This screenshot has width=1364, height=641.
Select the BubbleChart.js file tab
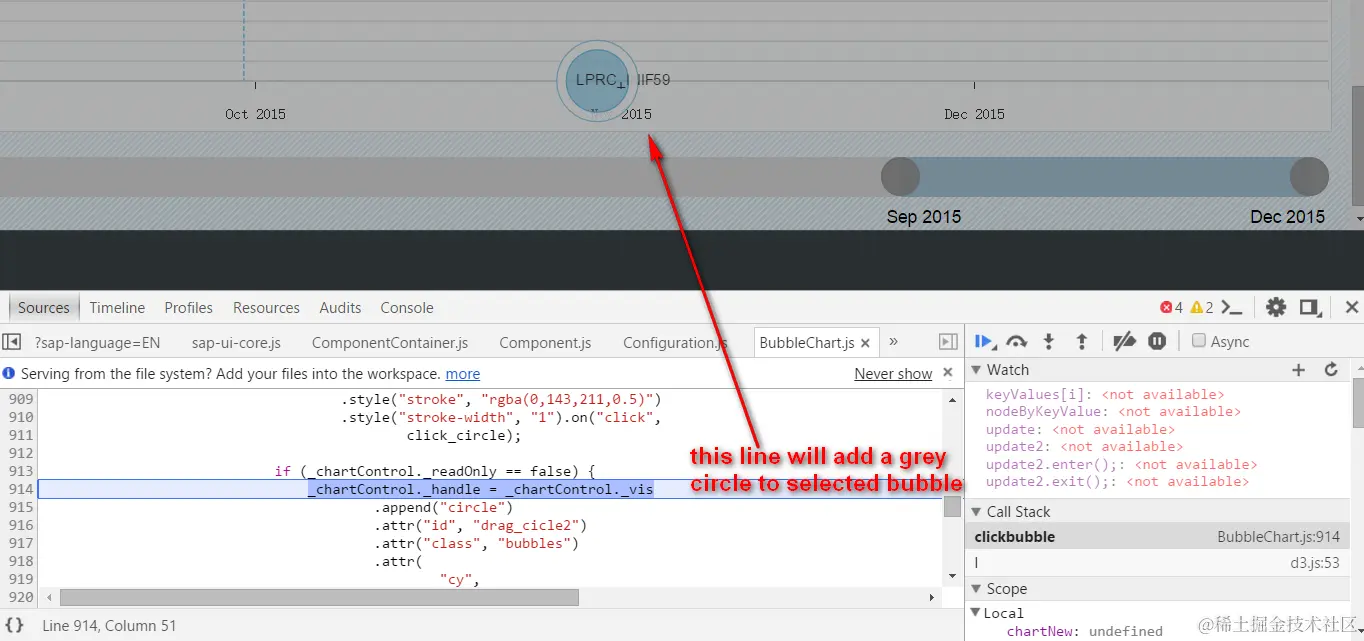(x=807, y=342)
